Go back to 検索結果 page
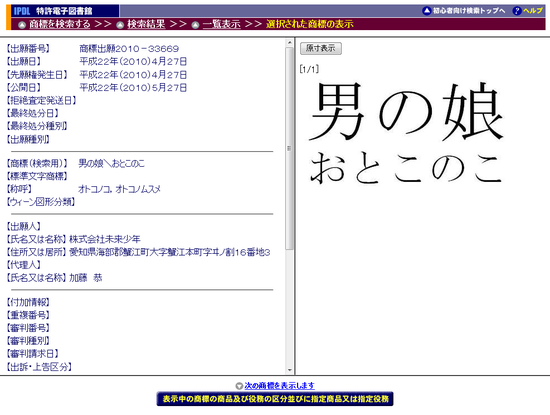Viewport: 550px width, 415px height. (x=146, y=24)
